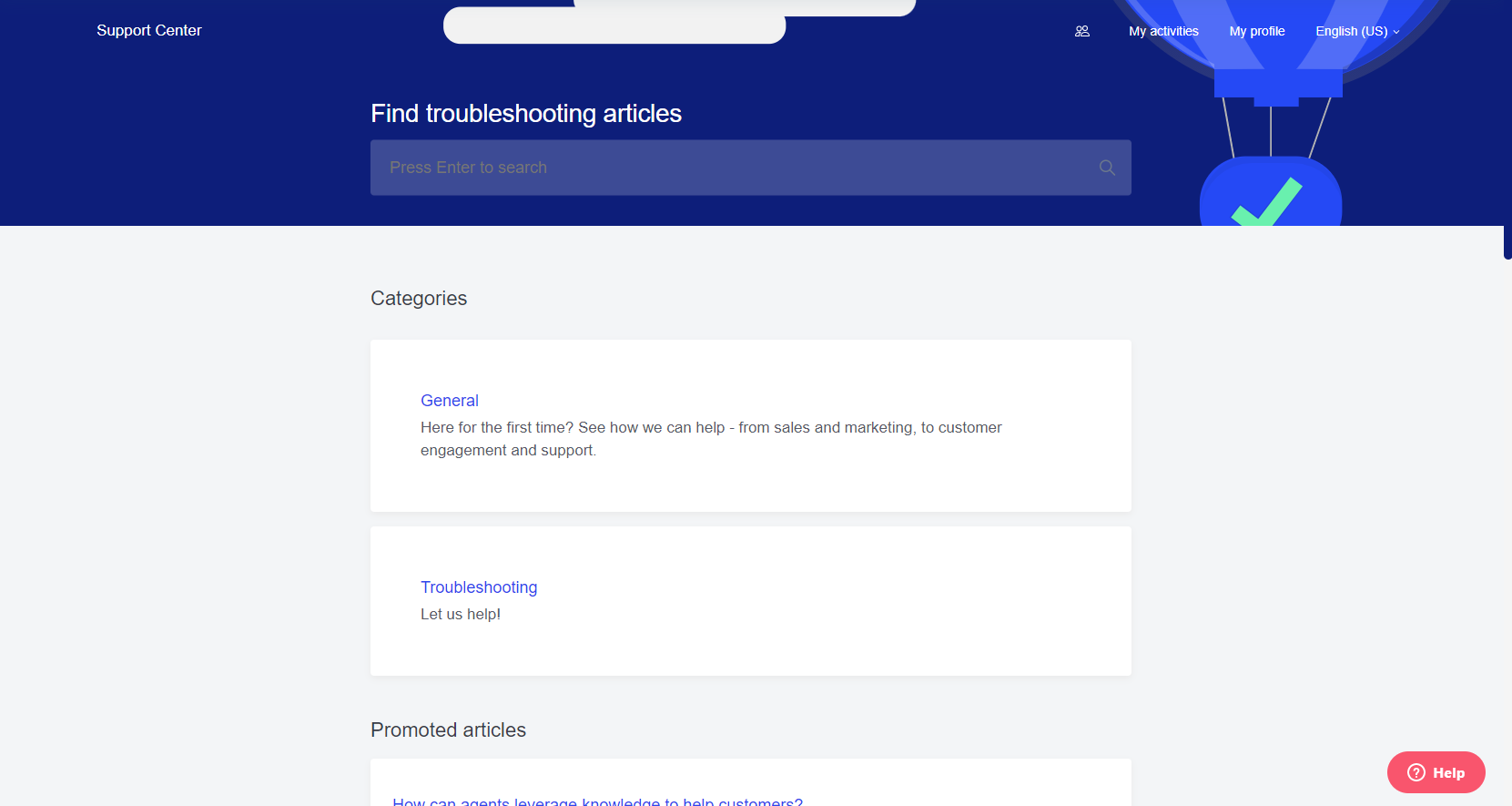Viewport: 1512px width, 806px height.
Task: Click the "Let us help!" card text
Action: tap(461, 614)
